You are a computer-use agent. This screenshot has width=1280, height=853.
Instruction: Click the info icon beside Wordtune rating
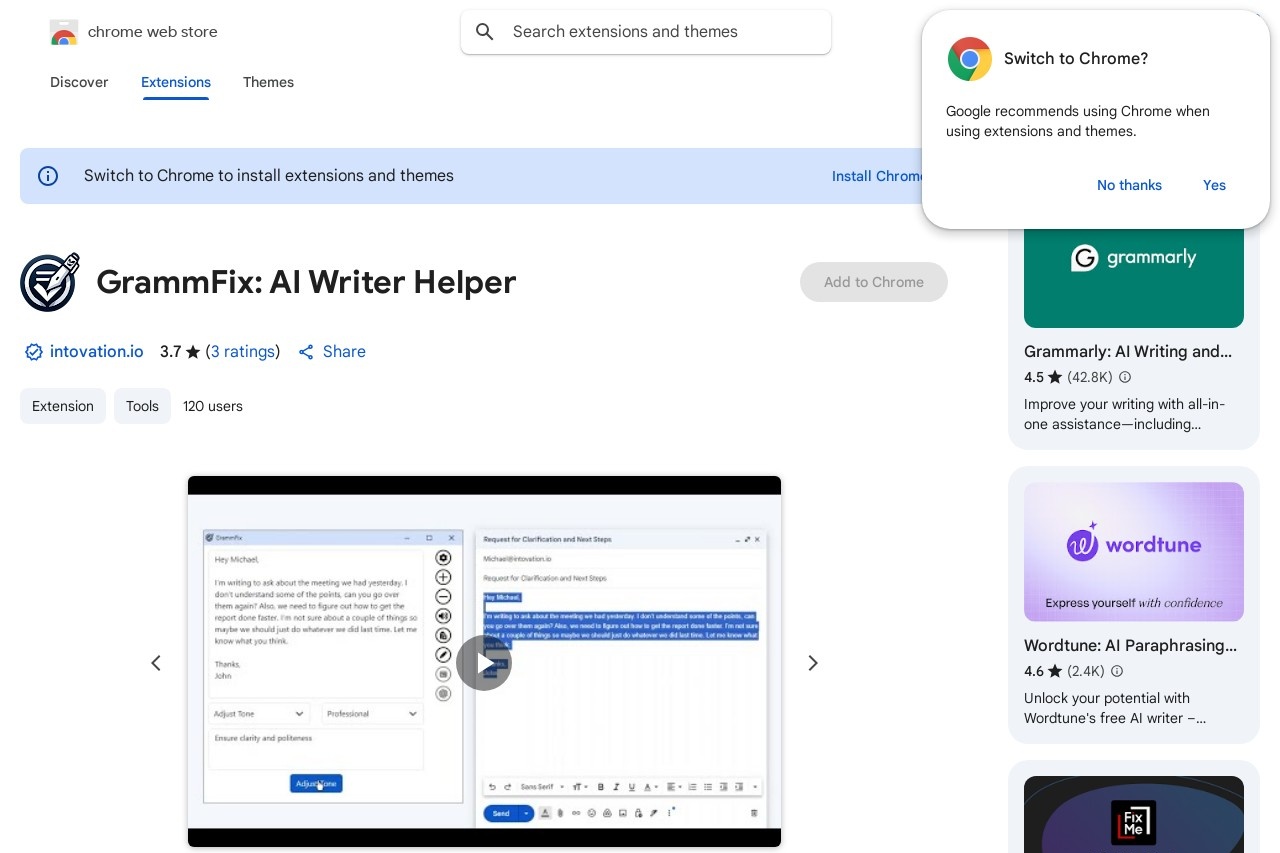[x=1117, y=672]
